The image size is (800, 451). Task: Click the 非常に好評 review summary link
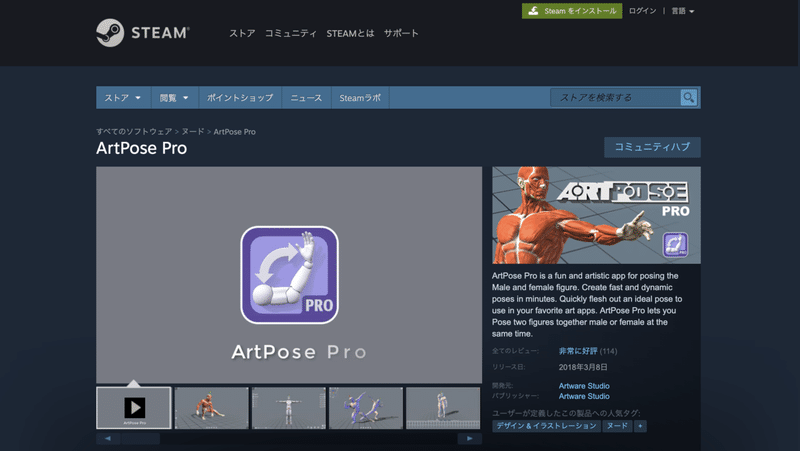[x=578, y=351]
